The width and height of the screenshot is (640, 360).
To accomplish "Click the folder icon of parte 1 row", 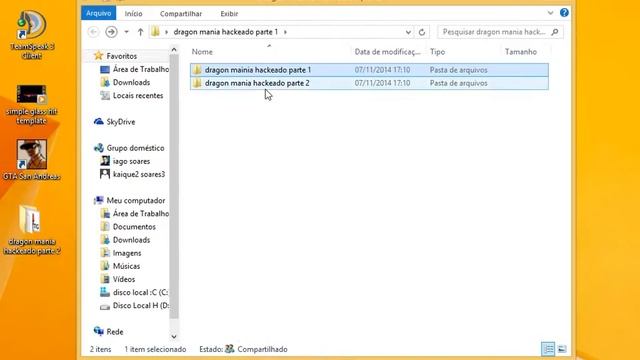I will [x=197, y=70].
